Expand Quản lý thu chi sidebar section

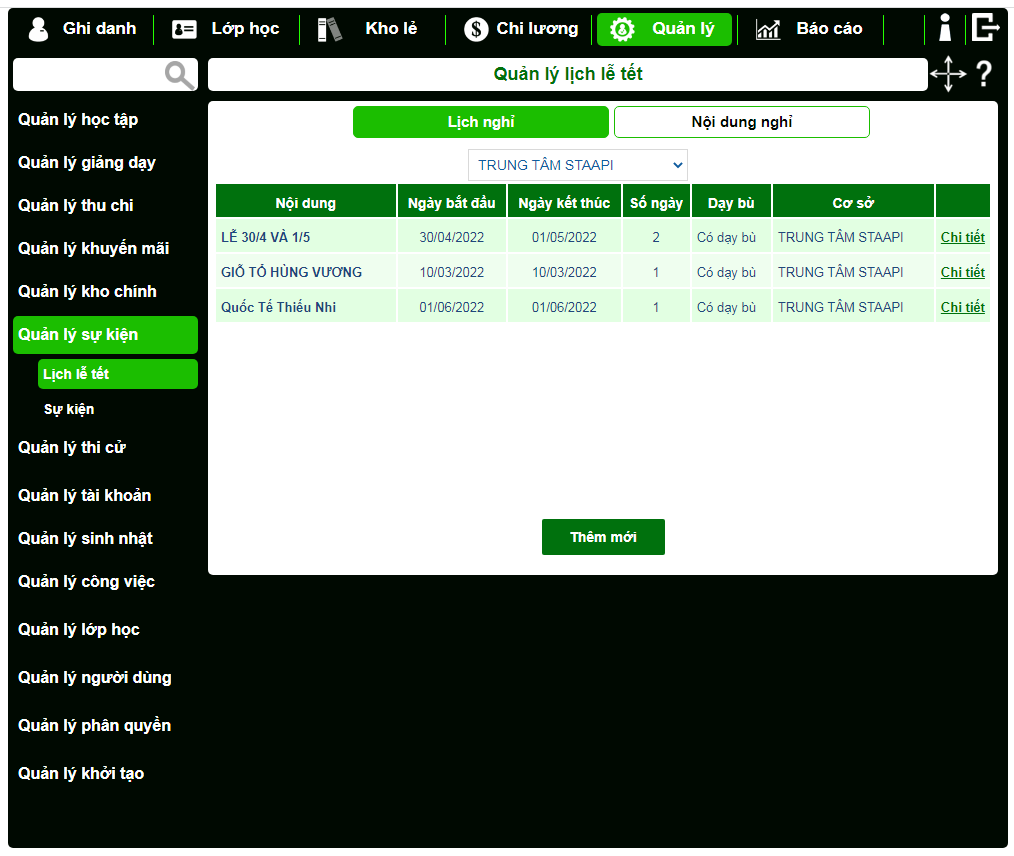(x=76, y=206)
